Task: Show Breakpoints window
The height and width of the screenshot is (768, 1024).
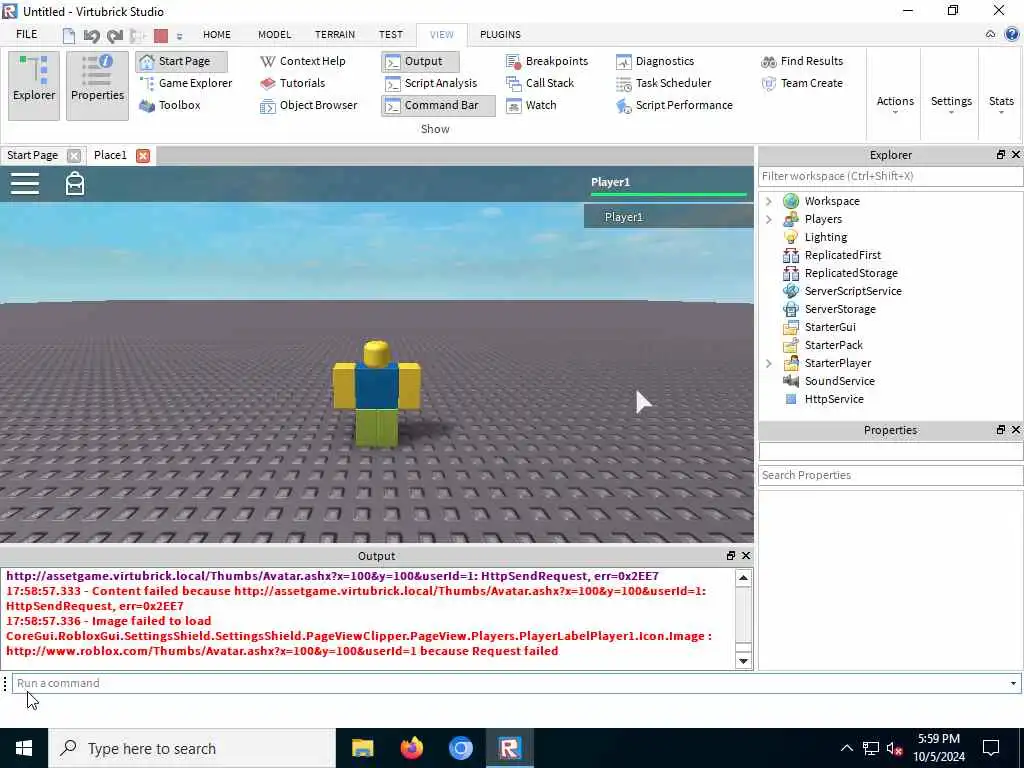Action: tap(547, 61)
